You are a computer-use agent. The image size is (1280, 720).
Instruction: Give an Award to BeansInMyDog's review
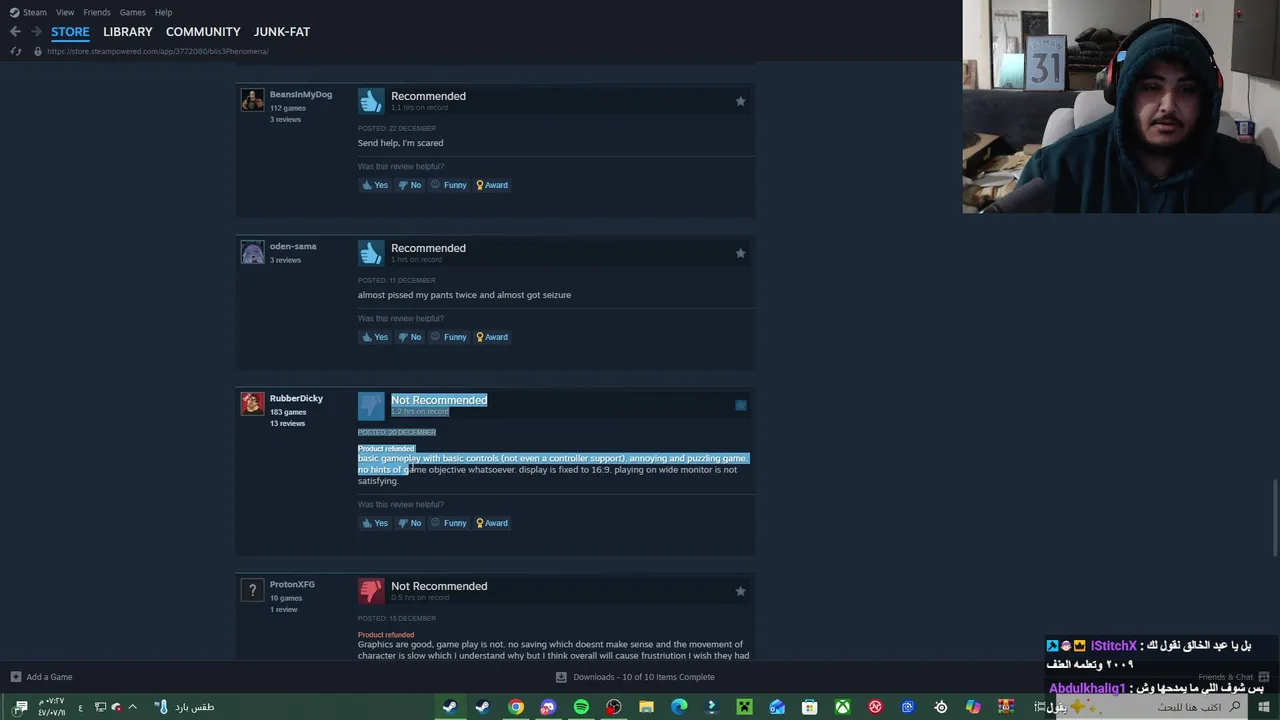[492, 185]
